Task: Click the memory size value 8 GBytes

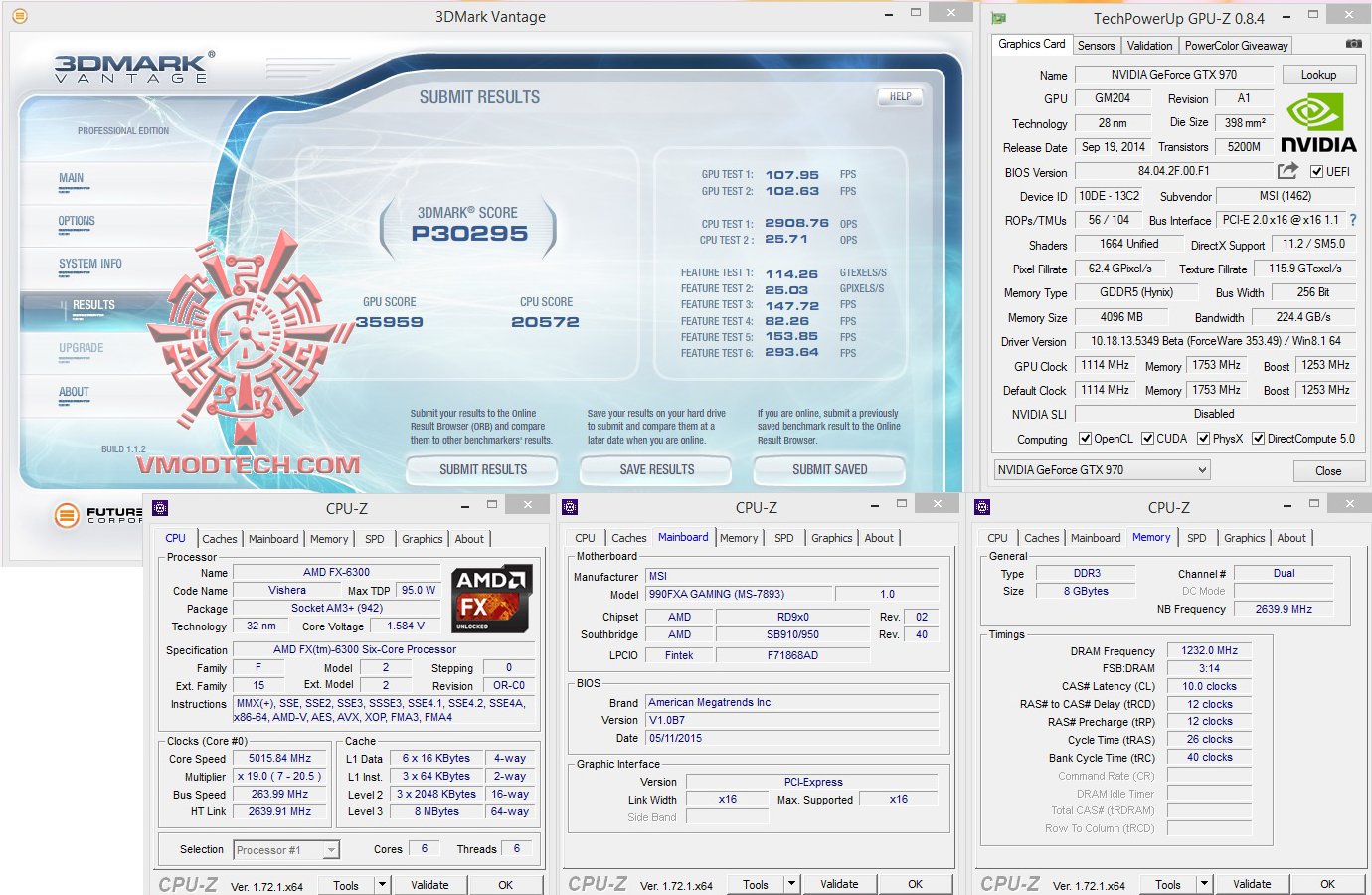Action: [1086, 591]
